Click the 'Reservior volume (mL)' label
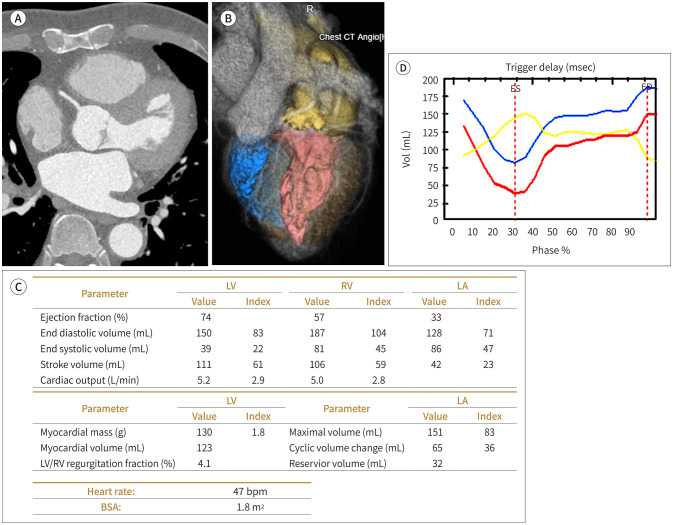The image size is (673, 525). pyautogui.click(x=338, y=464)
